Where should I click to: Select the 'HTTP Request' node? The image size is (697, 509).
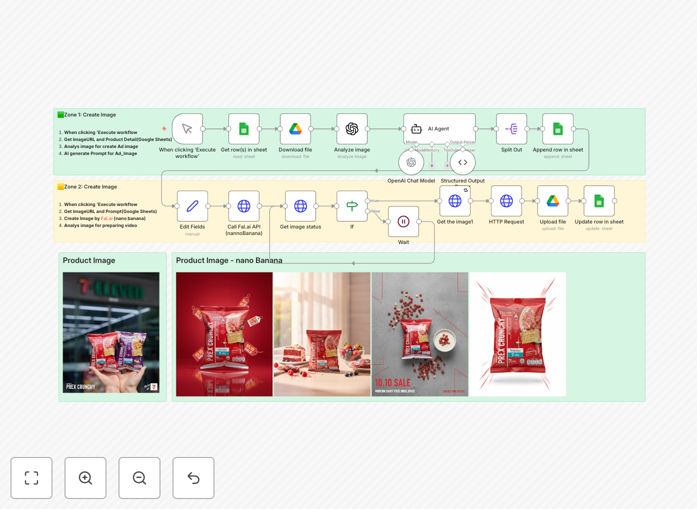point(506,201)
